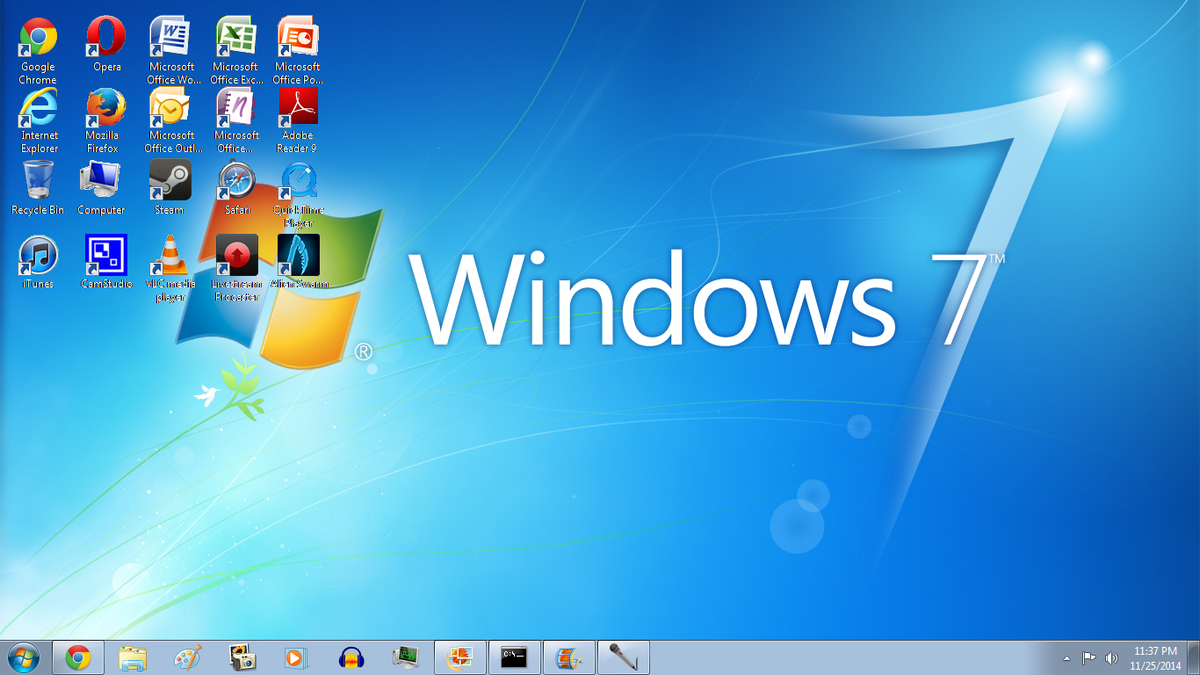This screenshot has width=1200, height=675.
Task: Select the QuickTime Player shortcut
Action: [299, 194]
